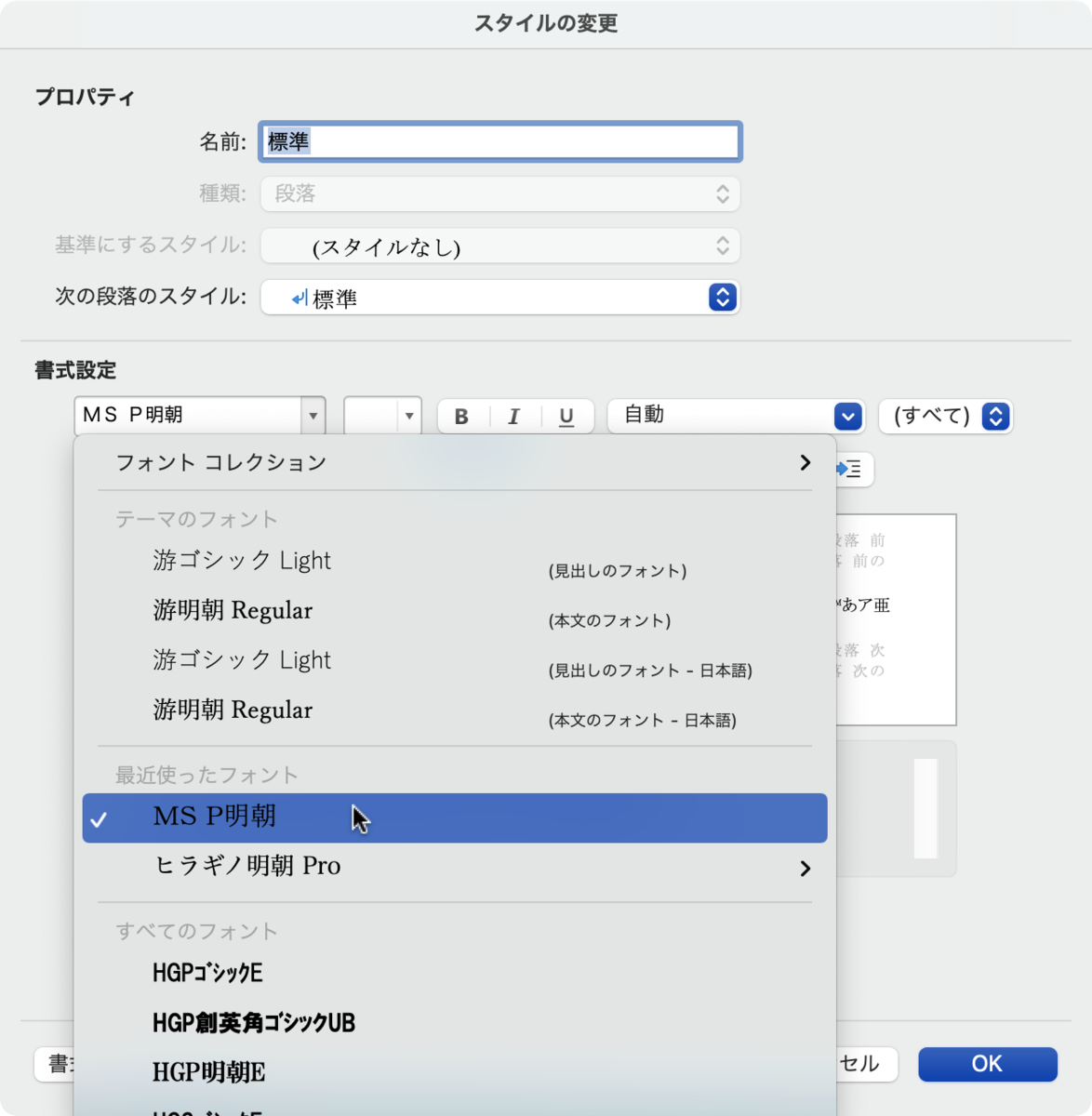Click the 名前 text field
This screenshot has height=1116, width=1092.
coord(500,141)
